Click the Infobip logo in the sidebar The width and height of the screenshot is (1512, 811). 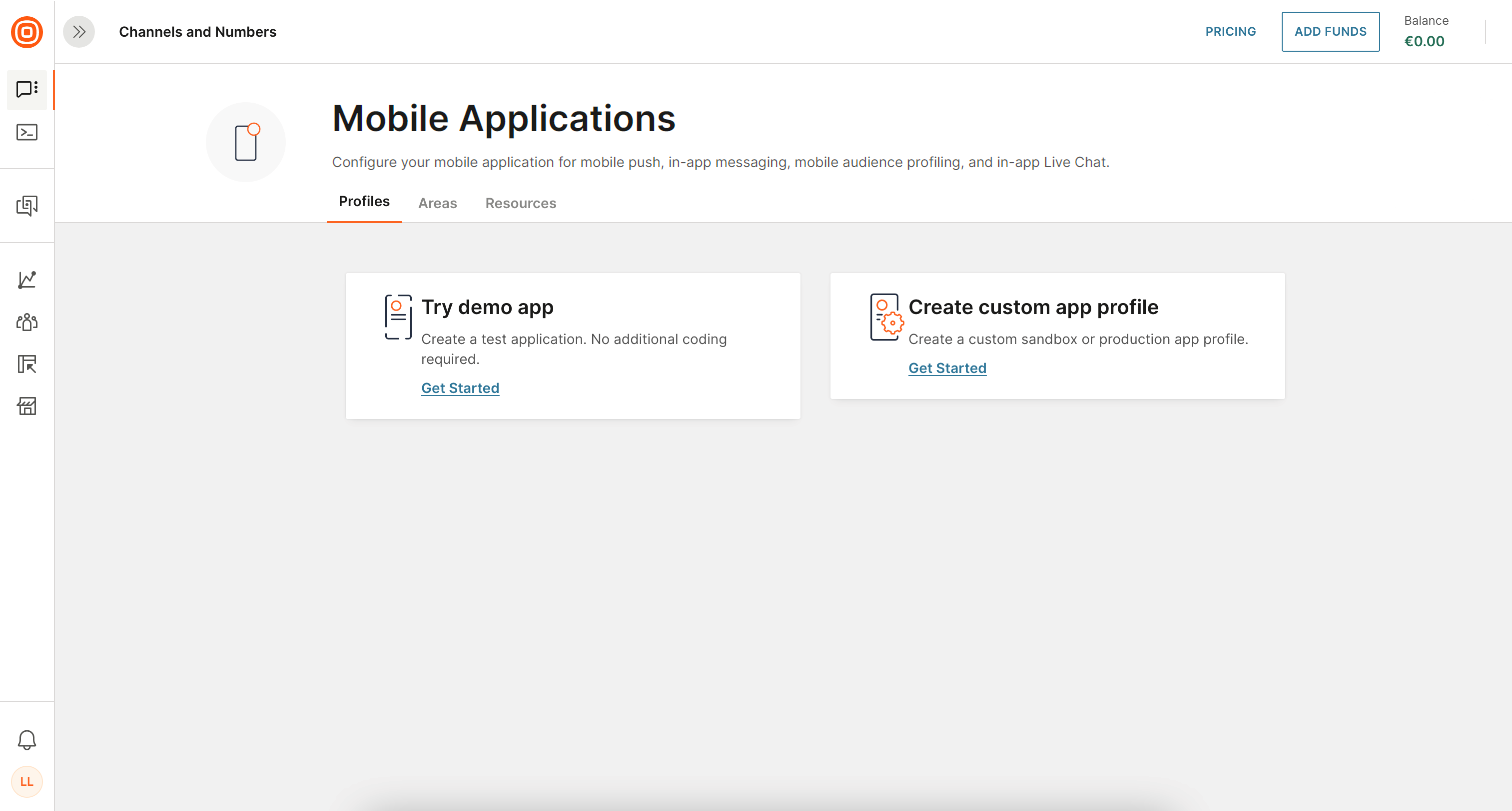(x=27, y=32)
